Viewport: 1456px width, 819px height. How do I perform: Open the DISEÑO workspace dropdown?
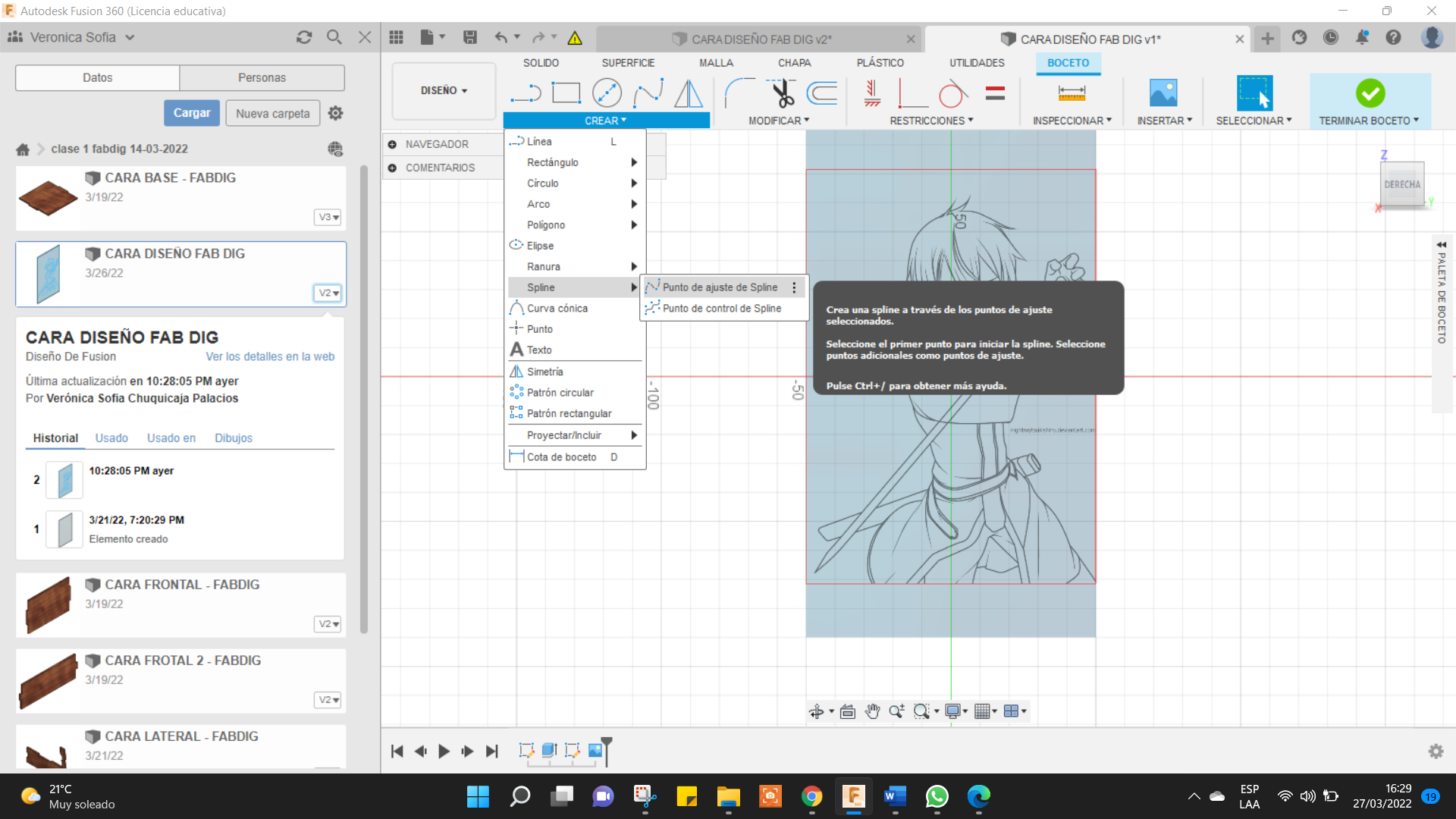coord(444,90)
